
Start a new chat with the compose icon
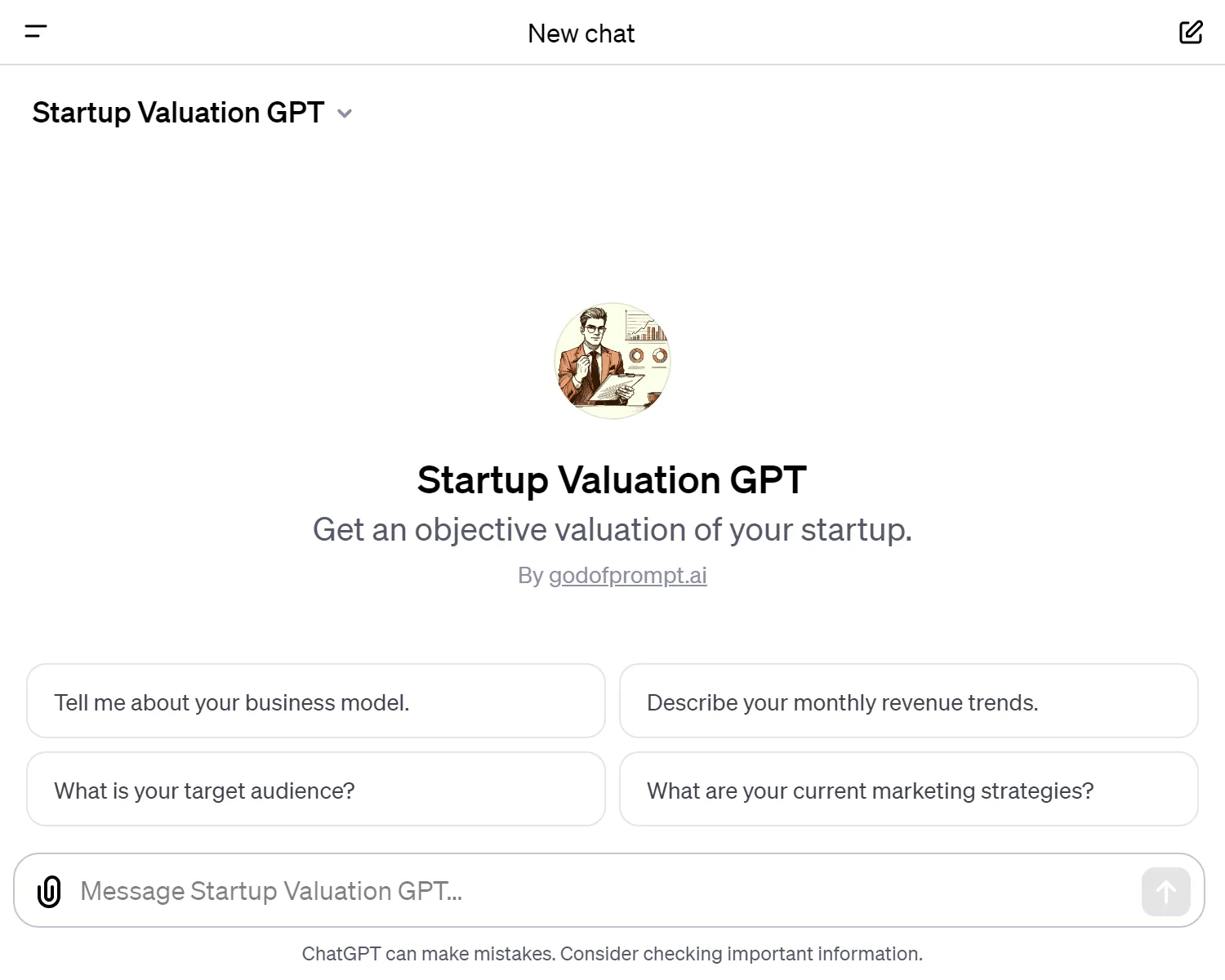pos(1191,32)
